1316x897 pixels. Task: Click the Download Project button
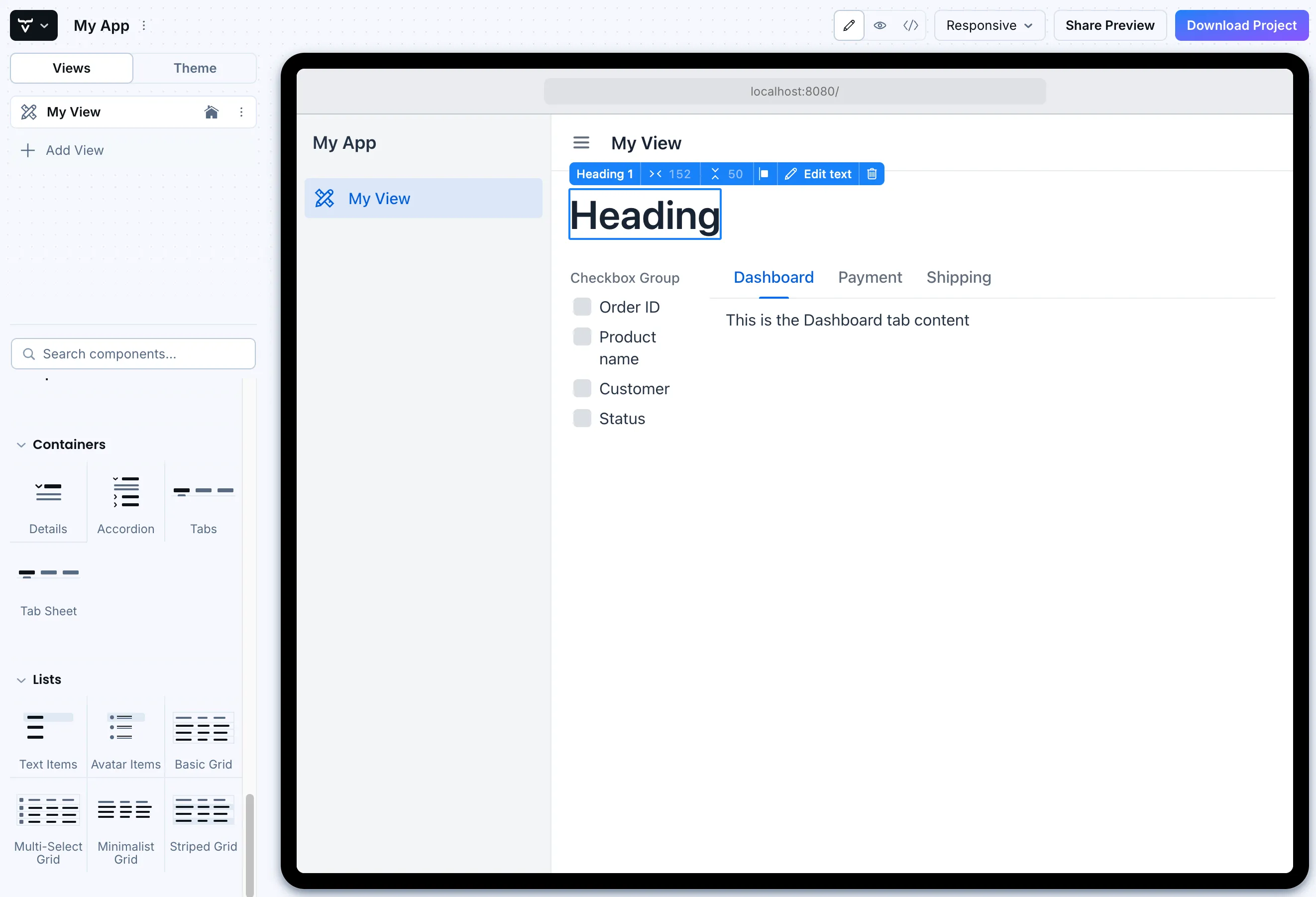1241,25
